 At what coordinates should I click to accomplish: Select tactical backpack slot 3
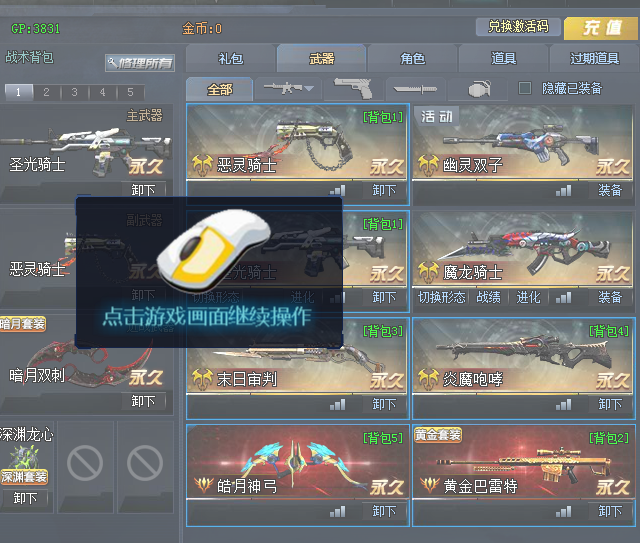coord(74,92)
